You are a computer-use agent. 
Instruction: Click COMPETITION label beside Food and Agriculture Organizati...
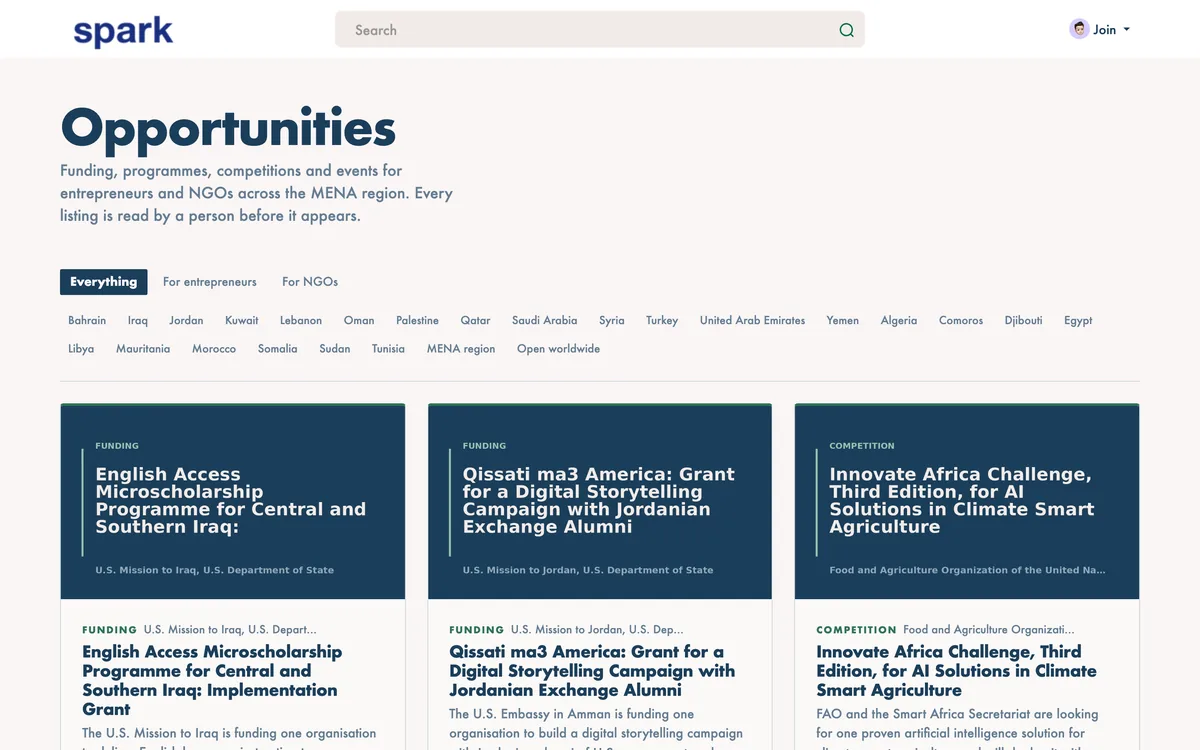click(x=857, y=630)
